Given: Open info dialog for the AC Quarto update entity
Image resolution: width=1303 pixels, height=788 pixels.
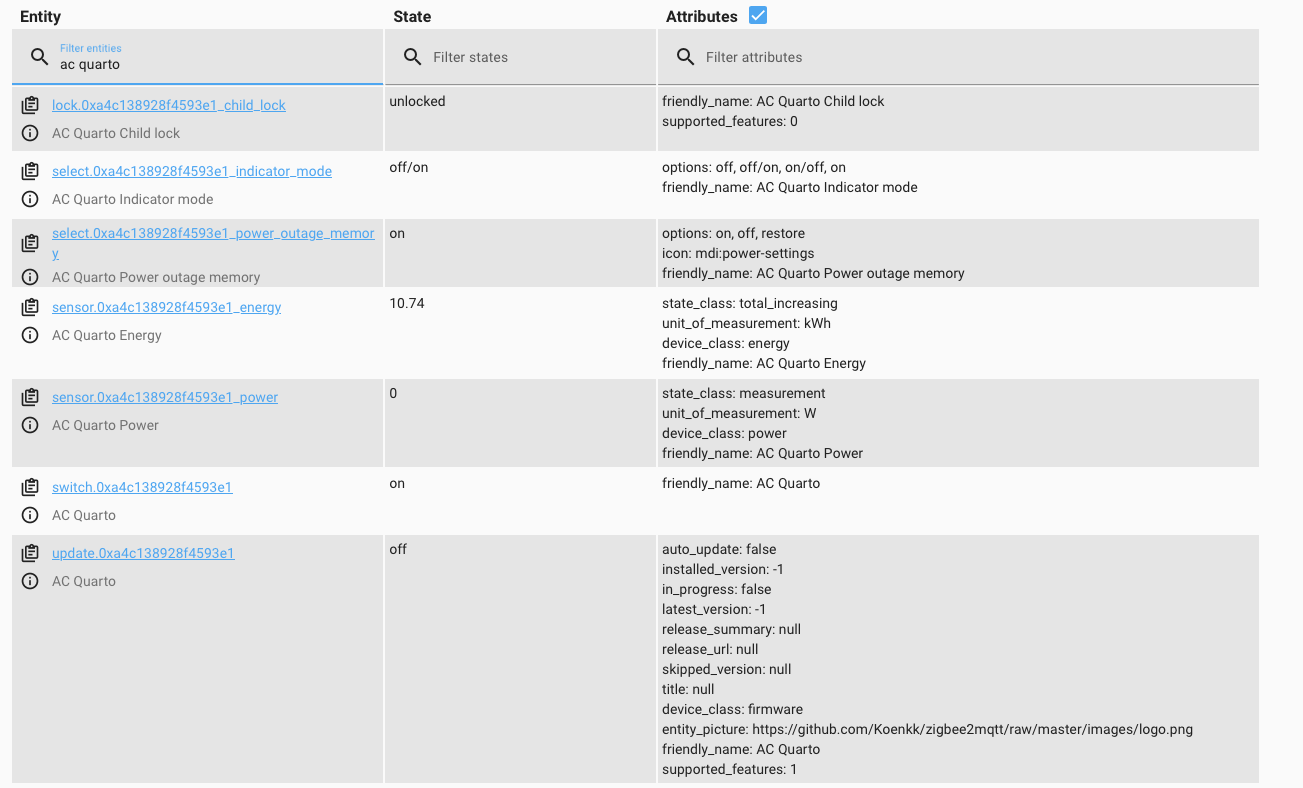Looking at the screenshot, I should coord(30,581).
